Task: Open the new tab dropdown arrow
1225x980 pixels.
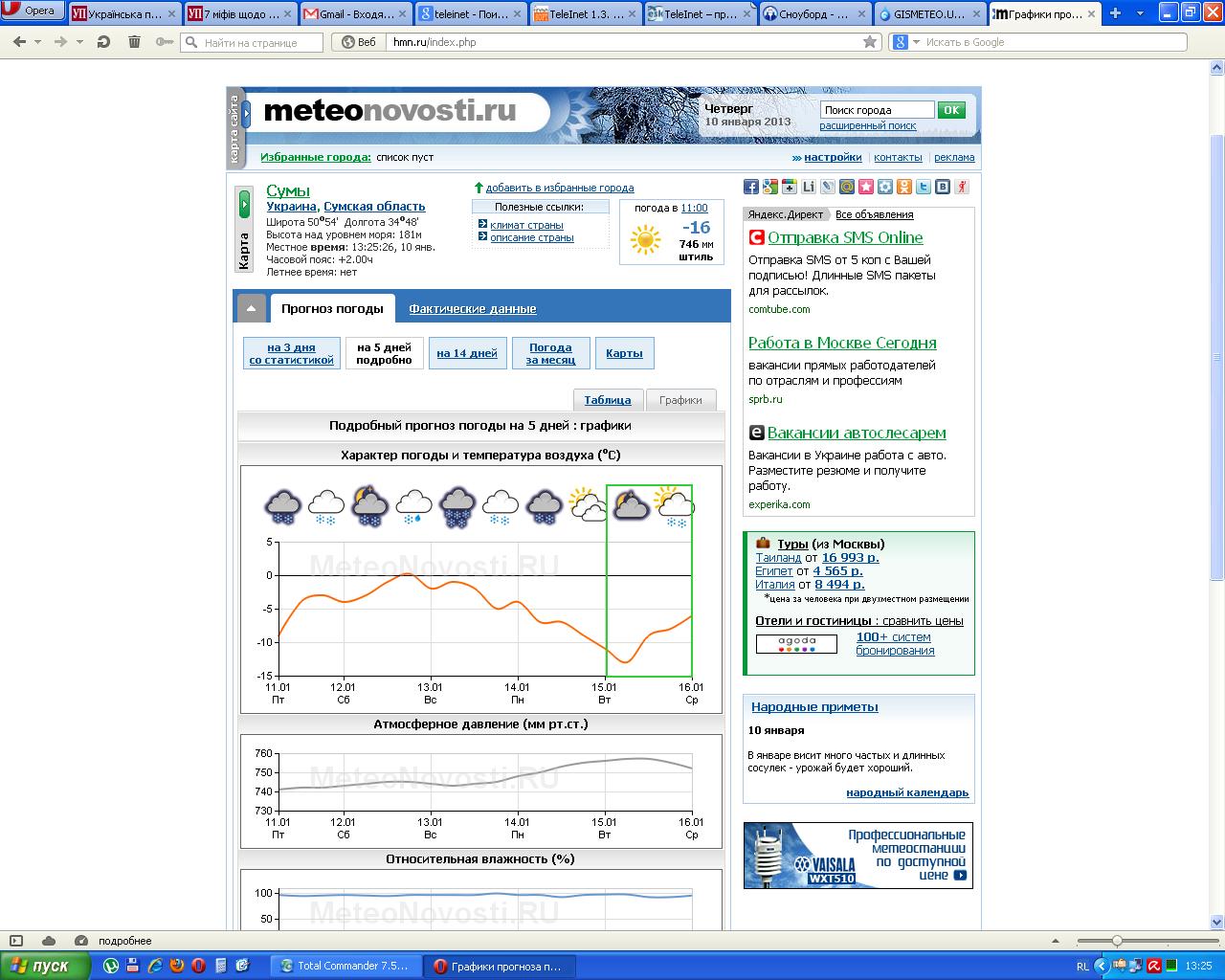Action: [x=1139, y=13]
